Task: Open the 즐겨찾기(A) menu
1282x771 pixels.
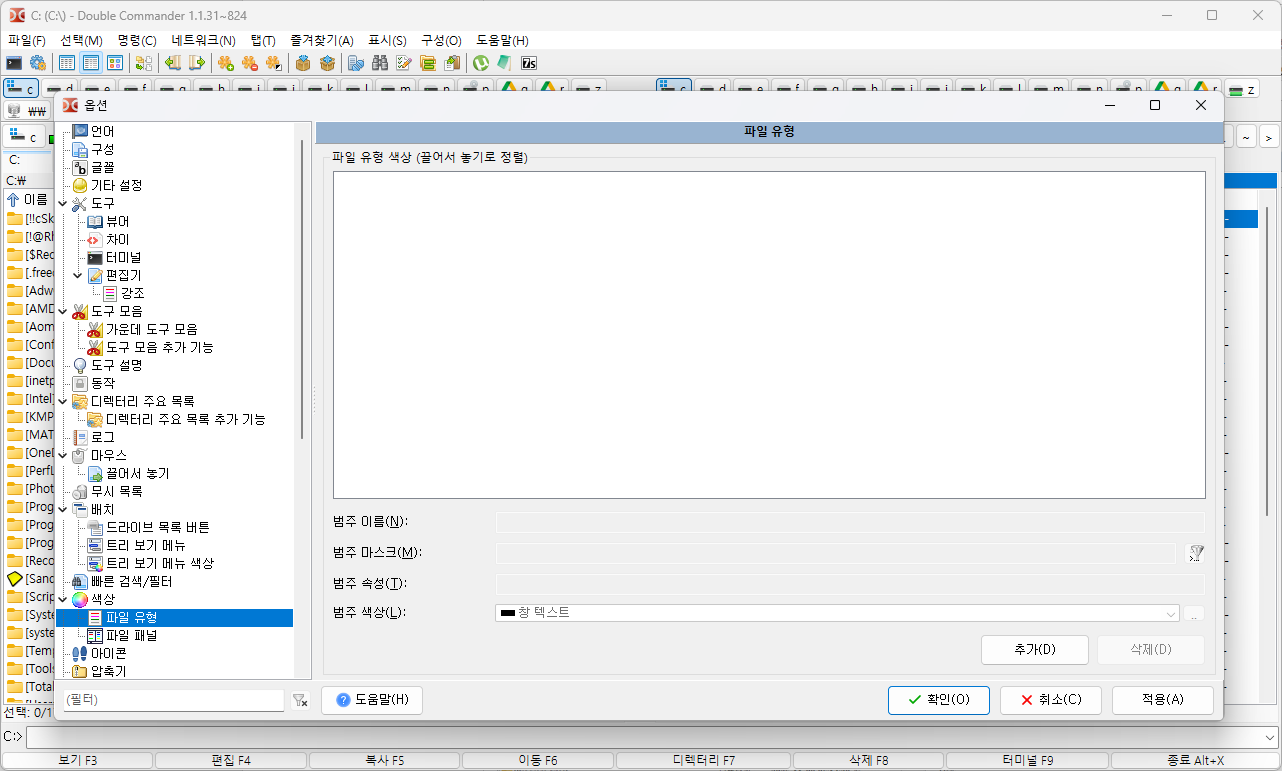Action: coord(322,41)
